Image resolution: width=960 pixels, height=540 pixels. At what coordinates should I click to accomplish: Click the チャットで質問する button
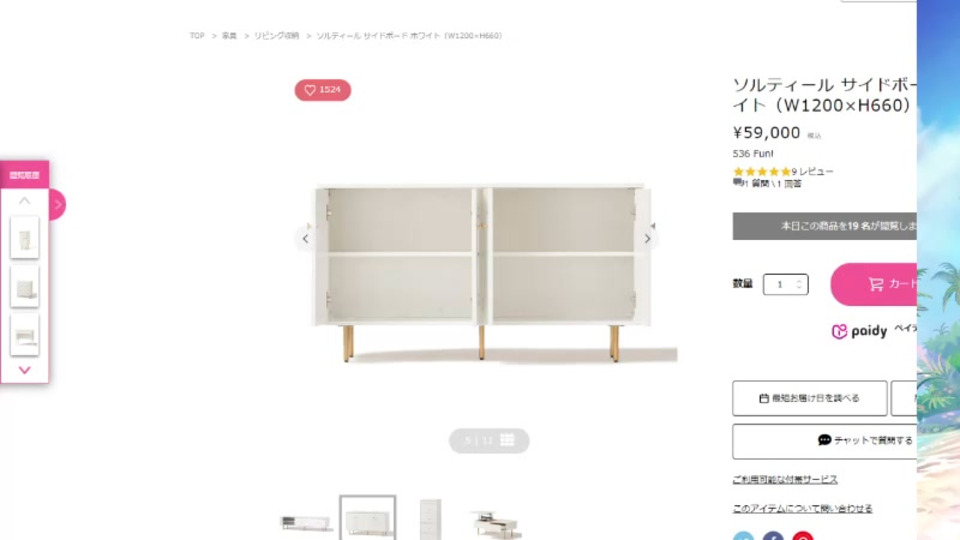click(x=825, y=441)
